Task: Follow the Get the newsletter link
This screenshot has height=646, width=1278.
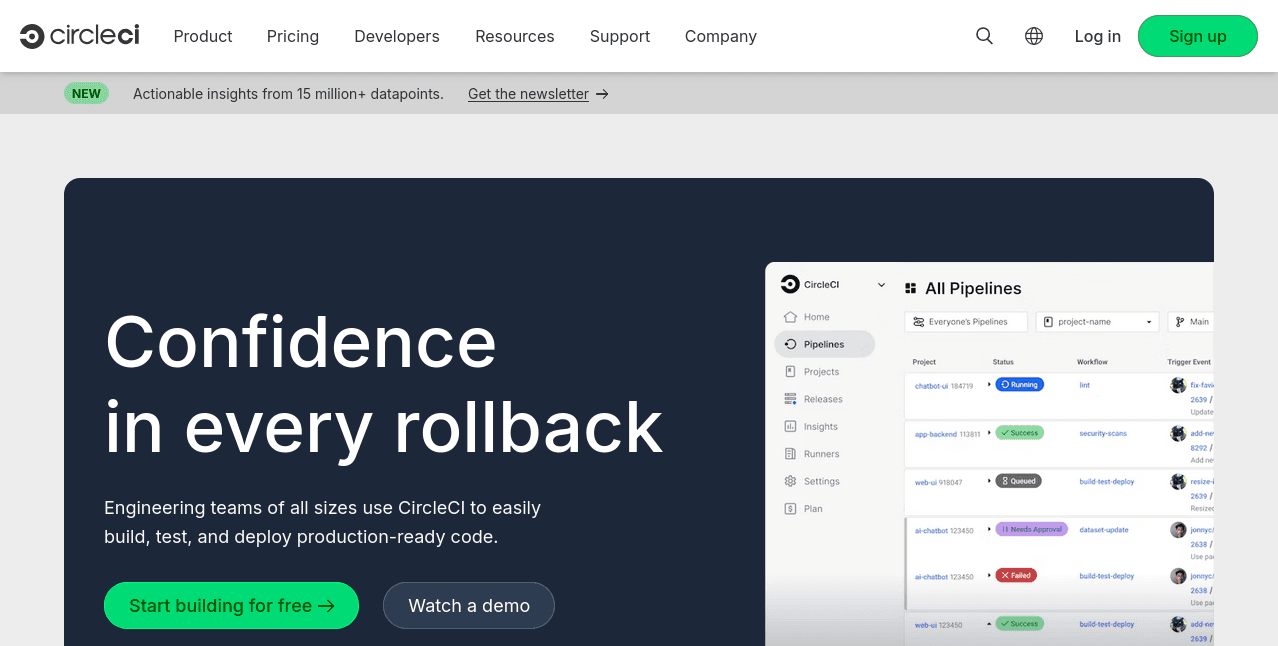Action: (528, 94)
